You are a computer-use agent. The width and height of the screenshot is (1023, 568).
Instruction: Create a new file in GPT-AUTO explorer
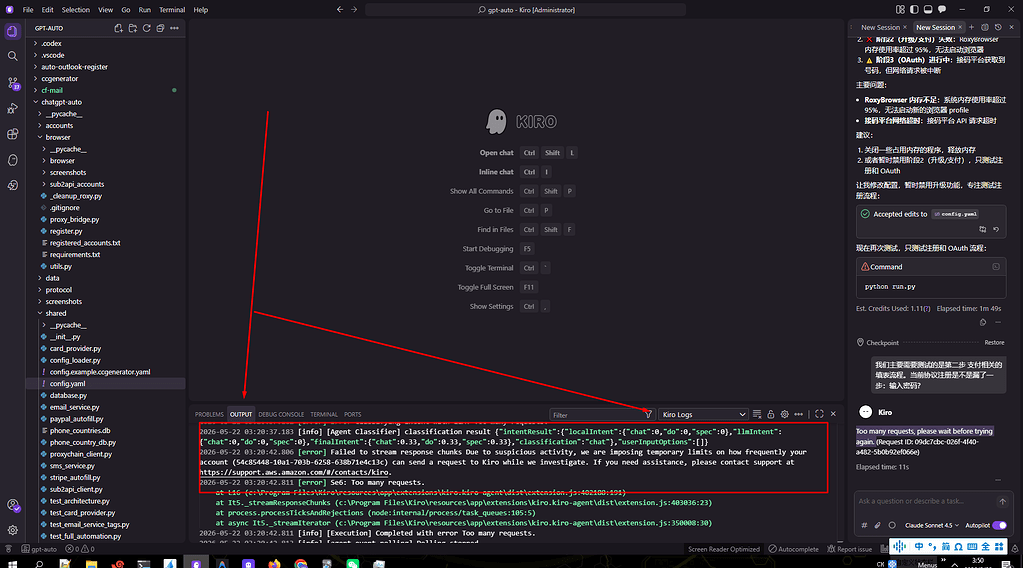118,28
